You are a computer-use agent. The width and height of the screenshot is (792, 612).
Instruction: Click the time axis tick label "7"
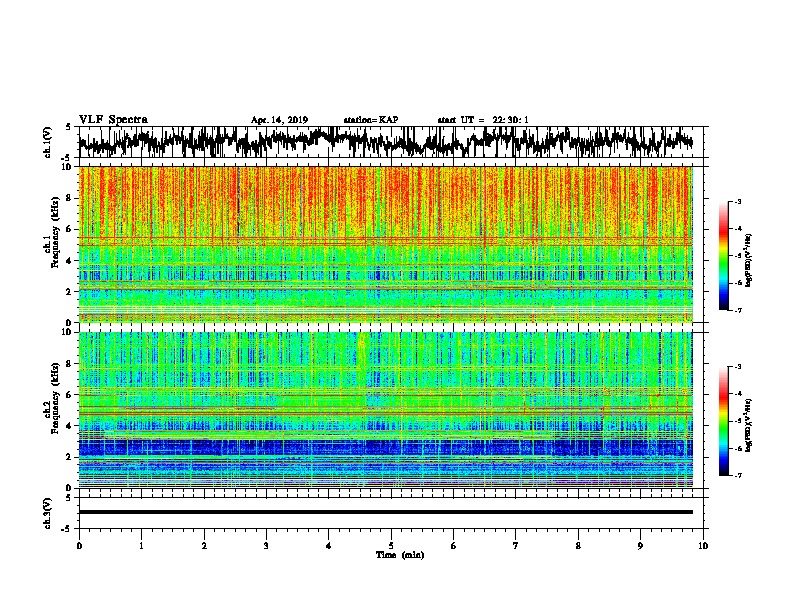pos(516,546)
